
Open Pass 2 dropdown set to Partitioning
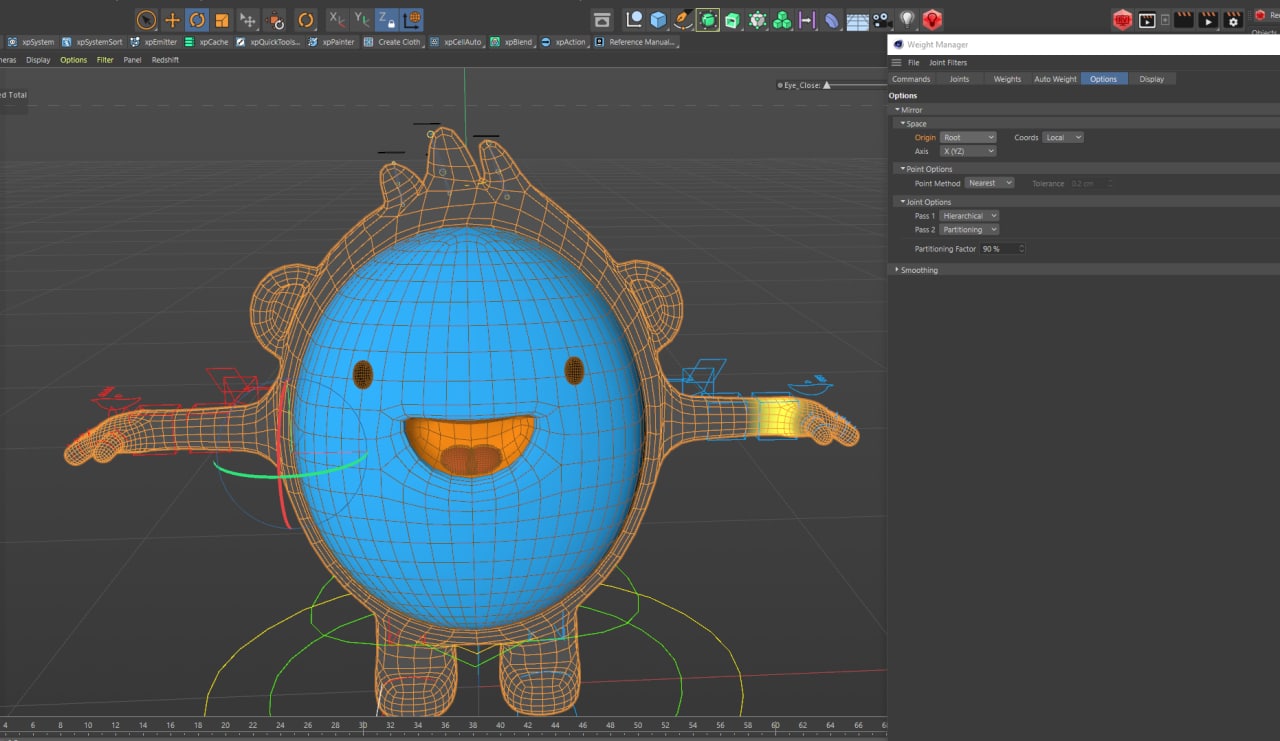click(969, 230)
